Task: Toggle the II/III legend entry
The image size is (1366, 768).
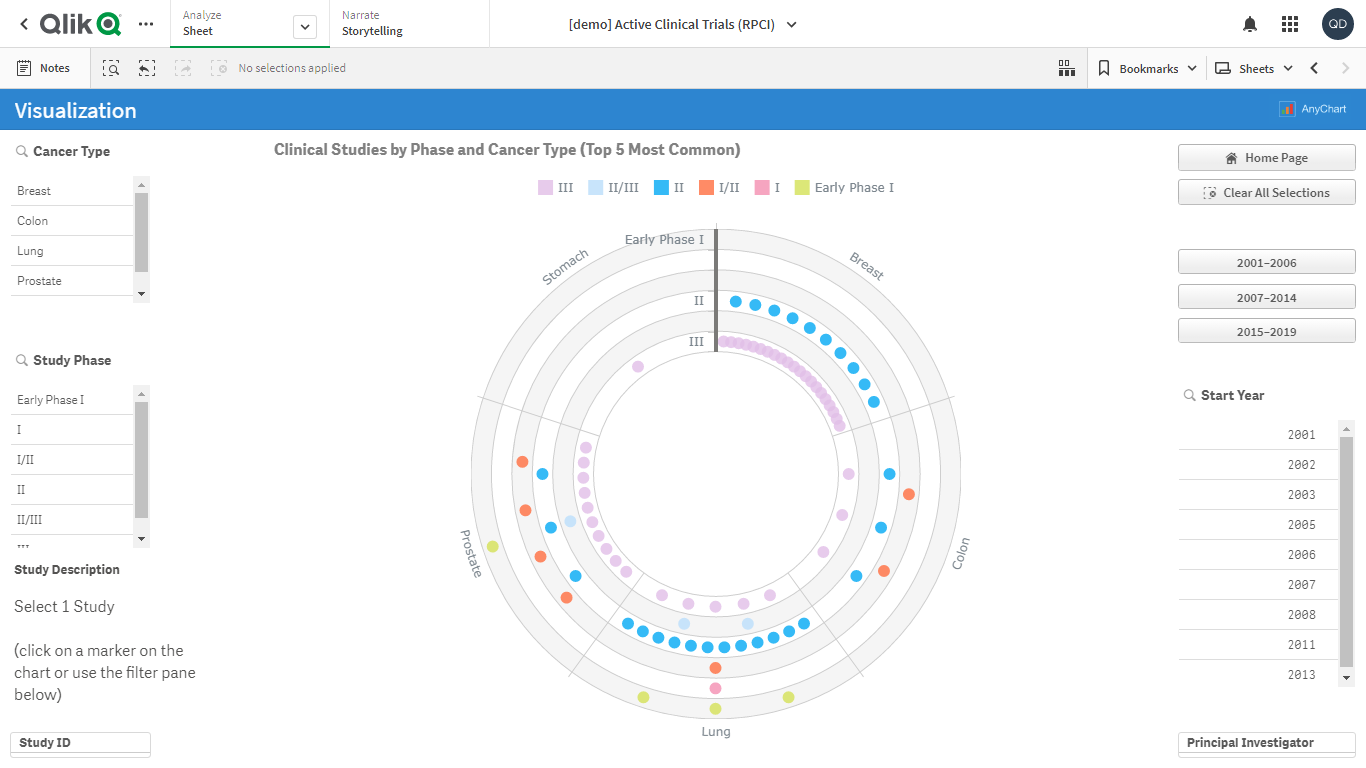Action: pyautogui.click(x=612, y=187)
